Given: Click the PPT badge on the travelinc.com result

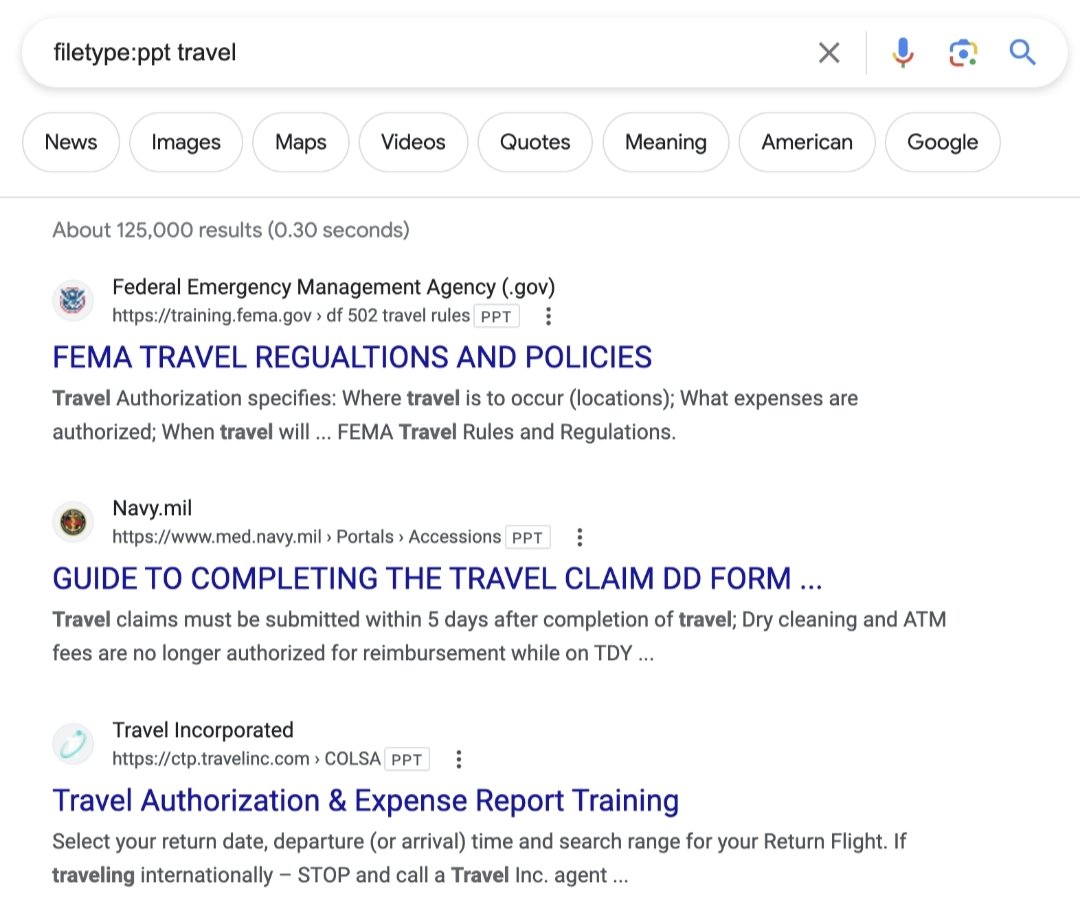Looking at the screenshot, I should coord(406,759).
